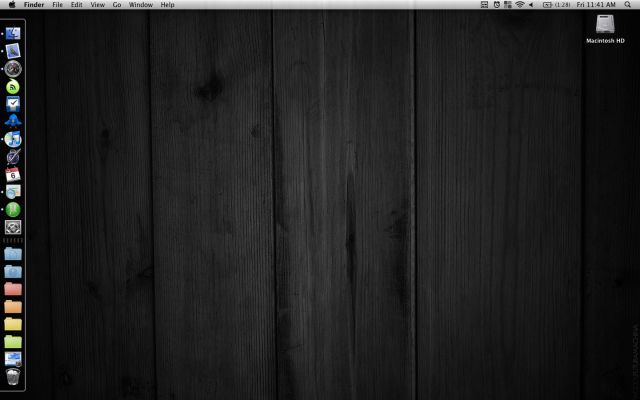This screenshot has width=640, height=400.
Task: Click the alarm clock menu bar icon
Action: [497, 5]
